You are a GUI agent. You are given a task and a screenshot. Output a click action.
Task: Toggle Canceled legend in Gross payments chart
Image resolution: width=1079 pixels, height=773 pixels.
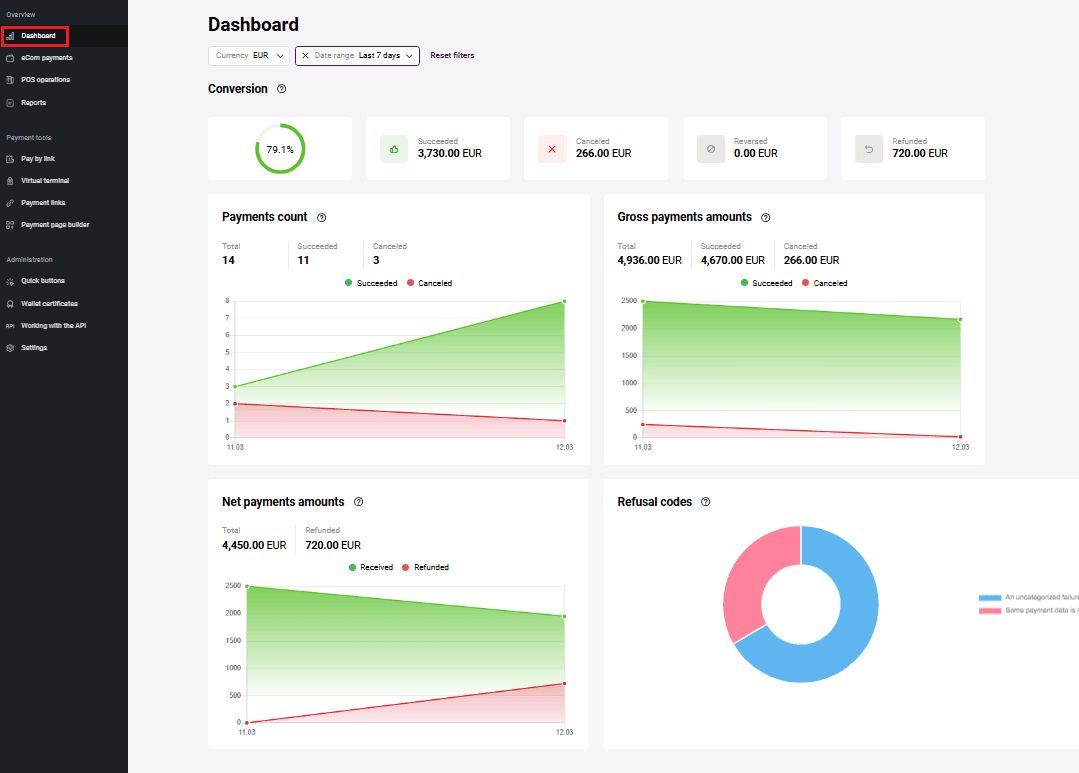824,283
